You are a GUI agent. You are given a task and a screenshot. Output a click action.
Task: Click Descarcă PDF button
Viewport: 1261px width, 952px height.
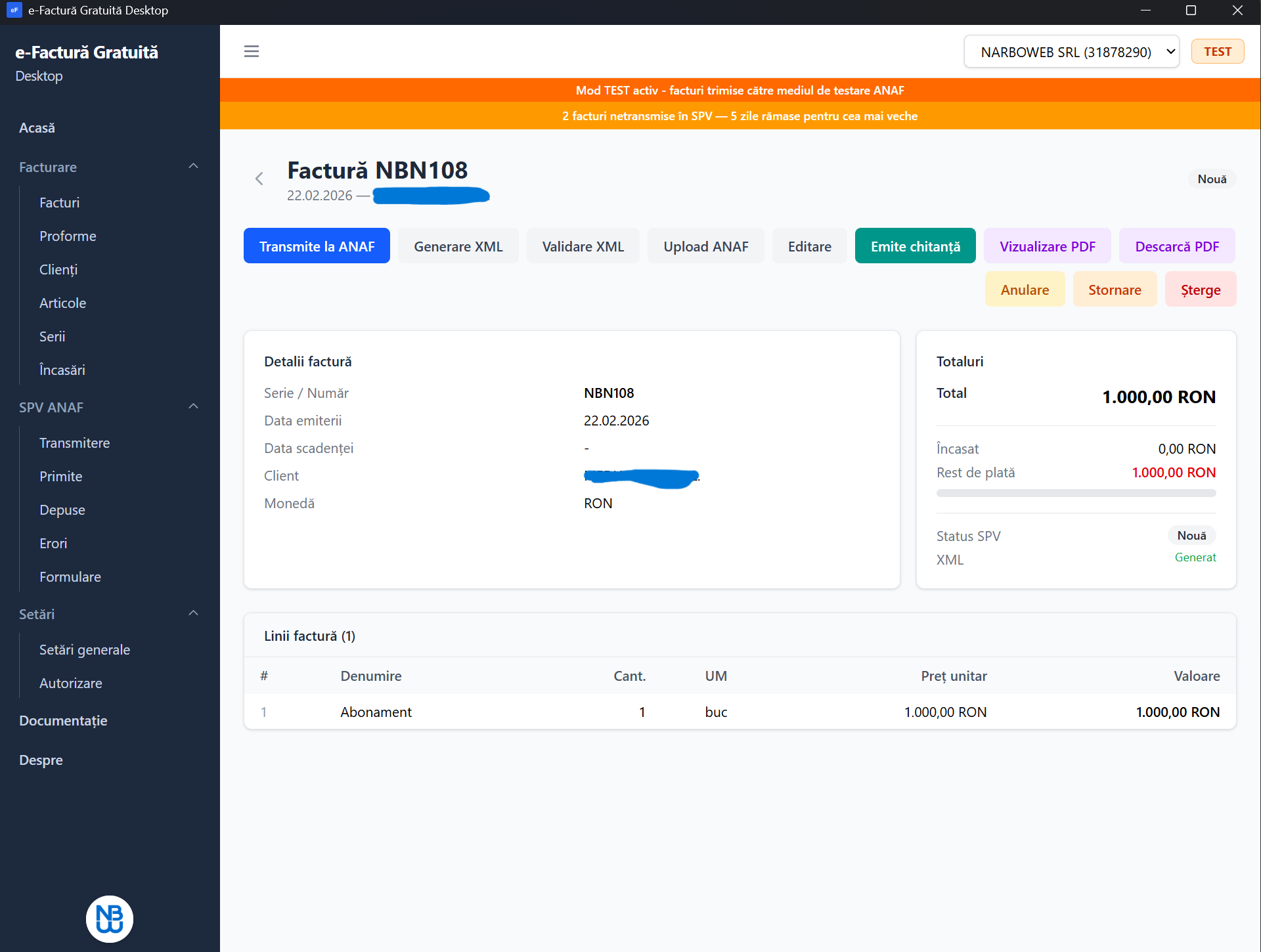point(1176,246)
